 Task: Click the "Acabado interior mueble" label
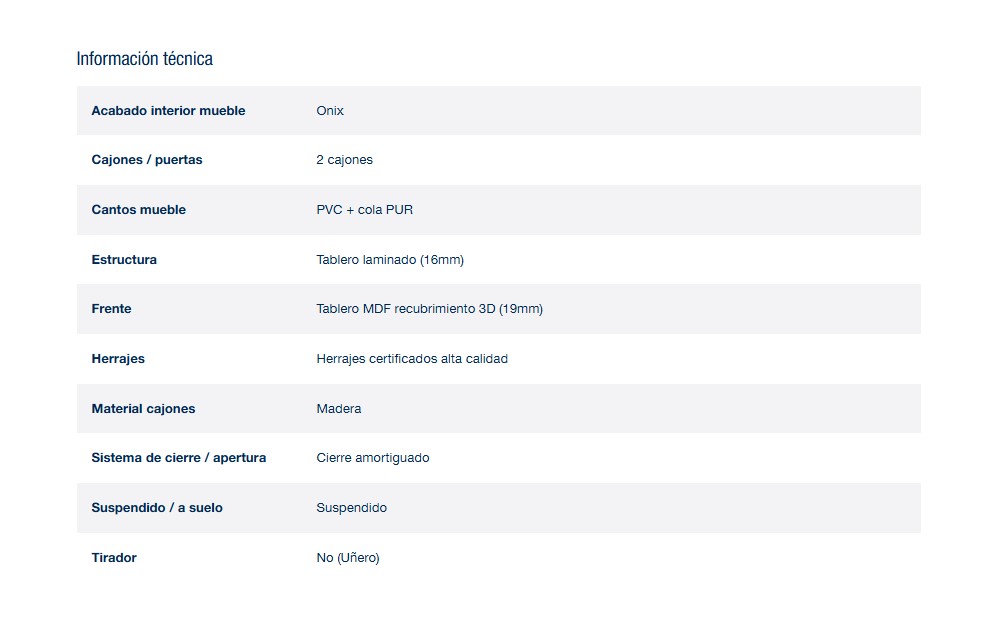coord(168,111)
